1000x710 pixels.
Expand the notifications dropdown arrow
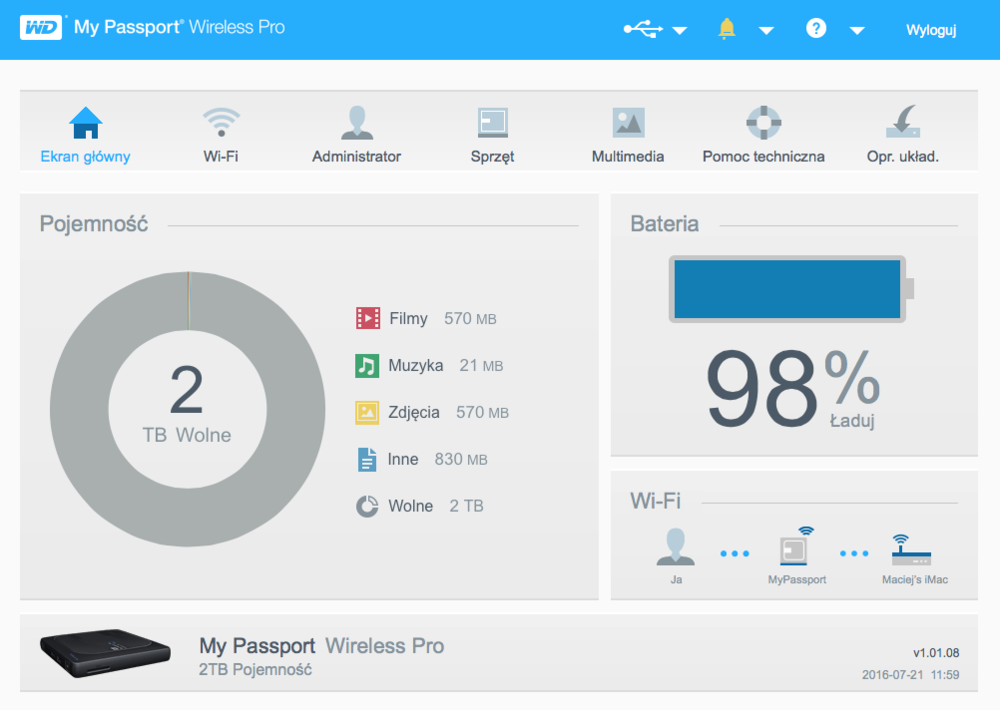767,30
